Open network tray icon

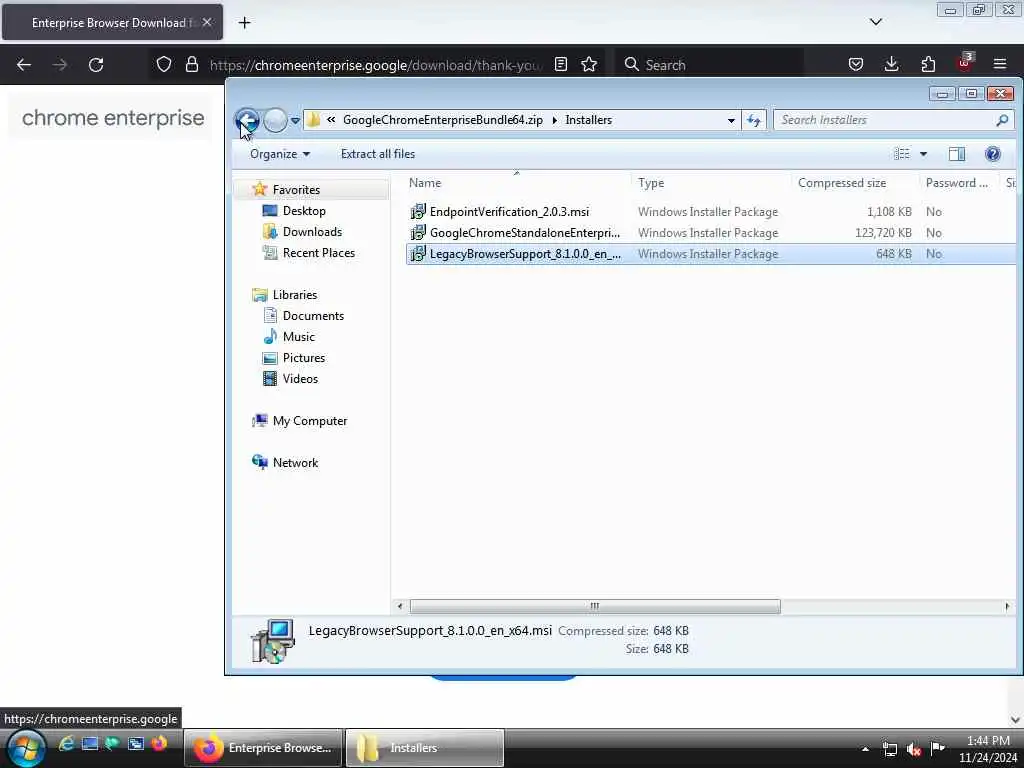coord(889,749)
